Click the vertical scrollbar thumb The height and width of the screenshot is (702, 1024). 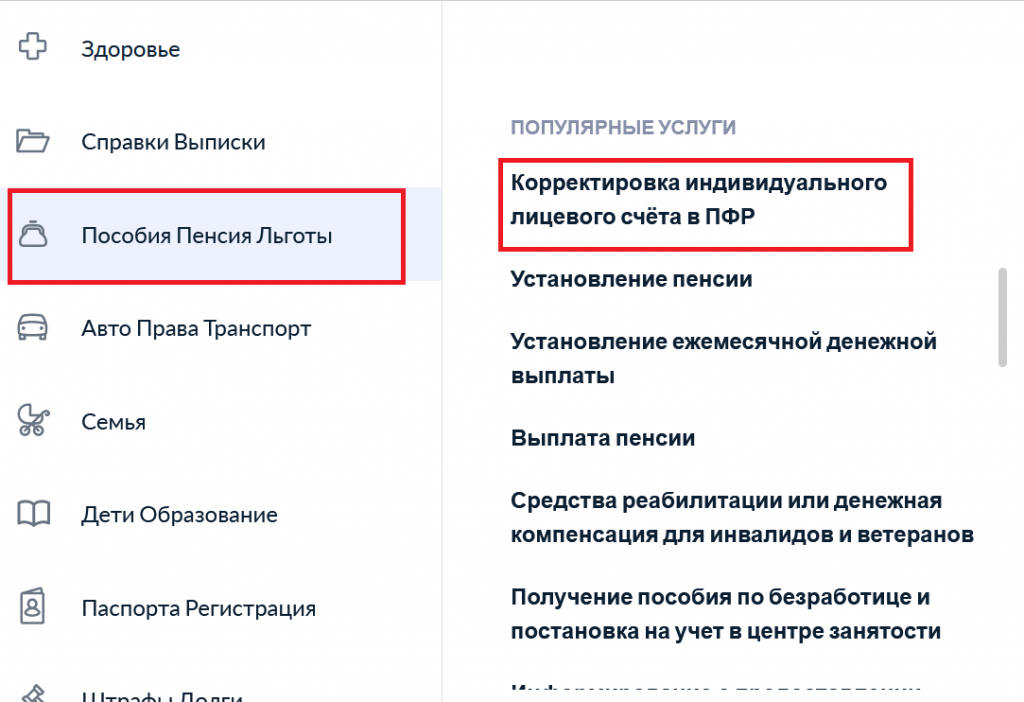pos(1003,317)
